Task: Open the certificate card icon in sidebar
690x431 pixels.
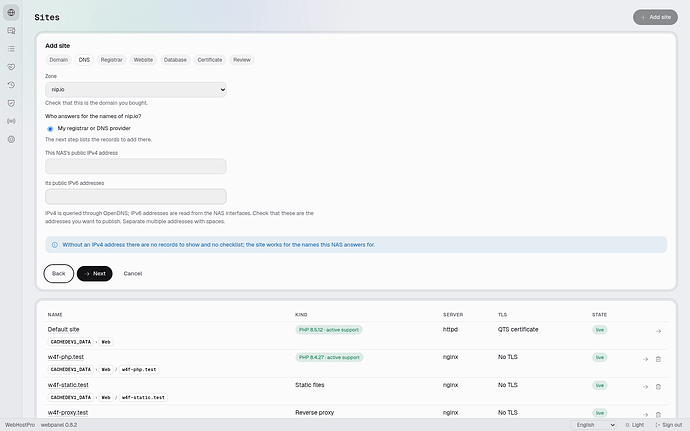Action: 11,30
